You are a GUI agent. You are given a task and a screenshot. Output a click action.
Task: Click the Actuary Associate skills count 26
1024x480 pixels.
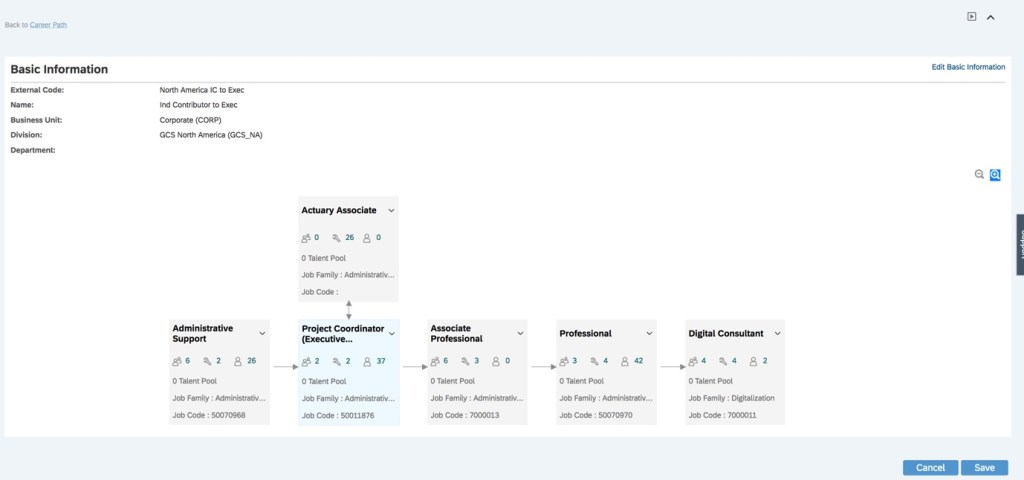pyautogui.click(x=349, y=238)
